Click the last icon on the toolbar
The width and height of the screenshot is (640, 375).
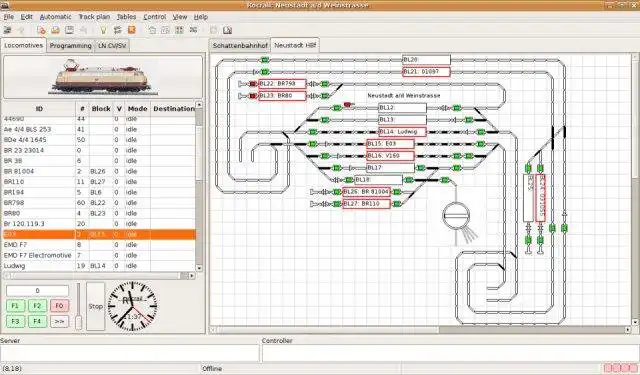pos(227,30)
